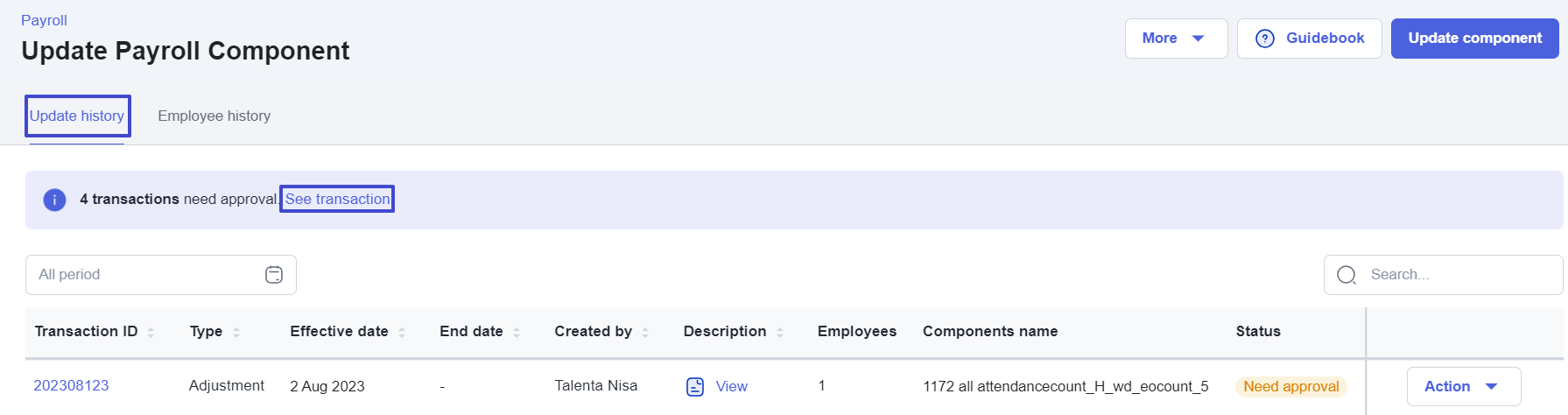Image resolution: width=1568 pixels, height=415 pixels.
Task: Open the All period date picker
Action: [149, 275]
